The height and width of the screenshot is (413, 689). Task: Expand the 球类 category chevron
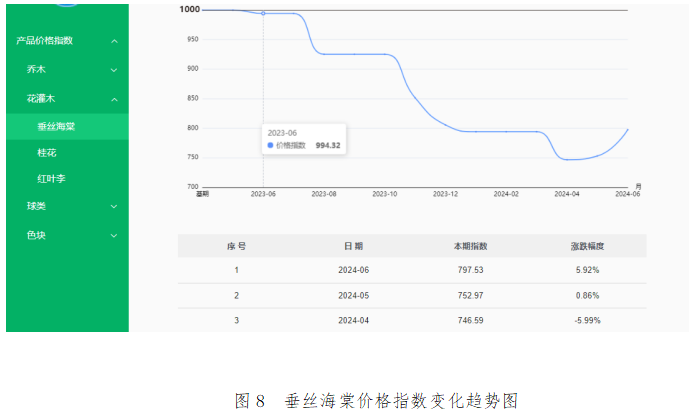click(114, 206)
